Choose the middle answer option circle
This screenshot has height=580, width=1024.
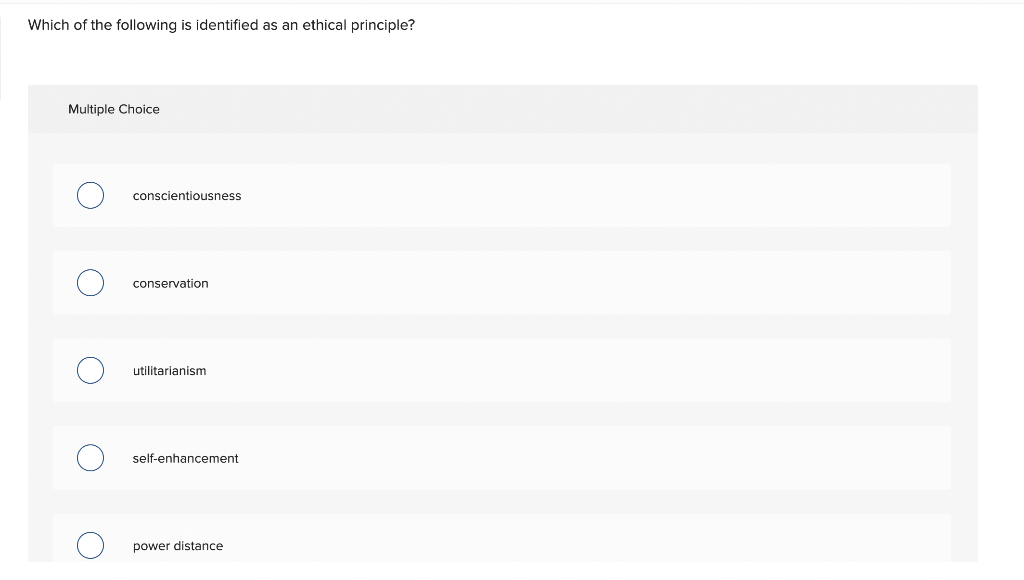click(90, 370)
